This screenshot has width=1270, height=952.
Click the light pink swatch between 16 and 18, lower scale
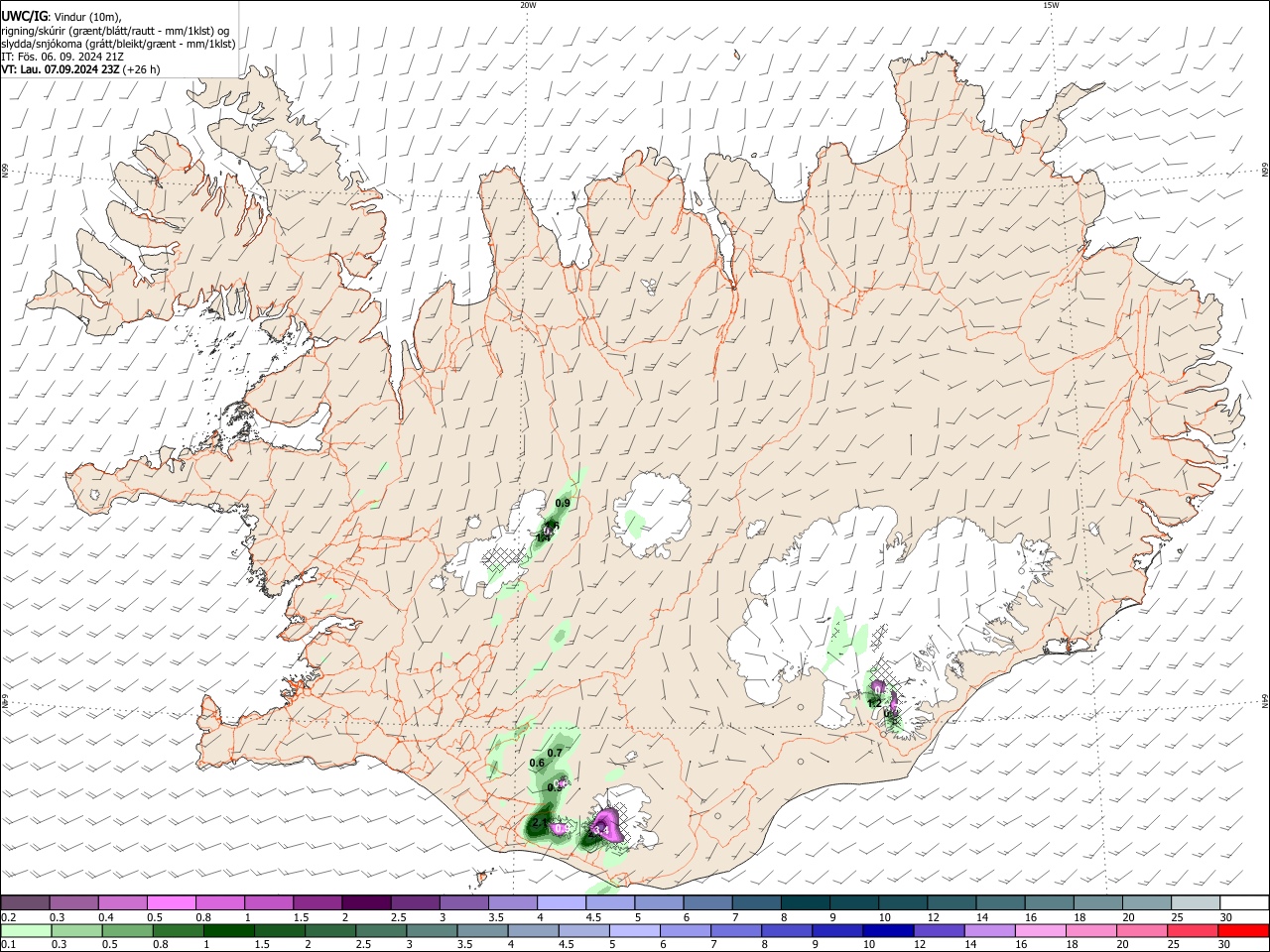click(x=1041, y=930)
